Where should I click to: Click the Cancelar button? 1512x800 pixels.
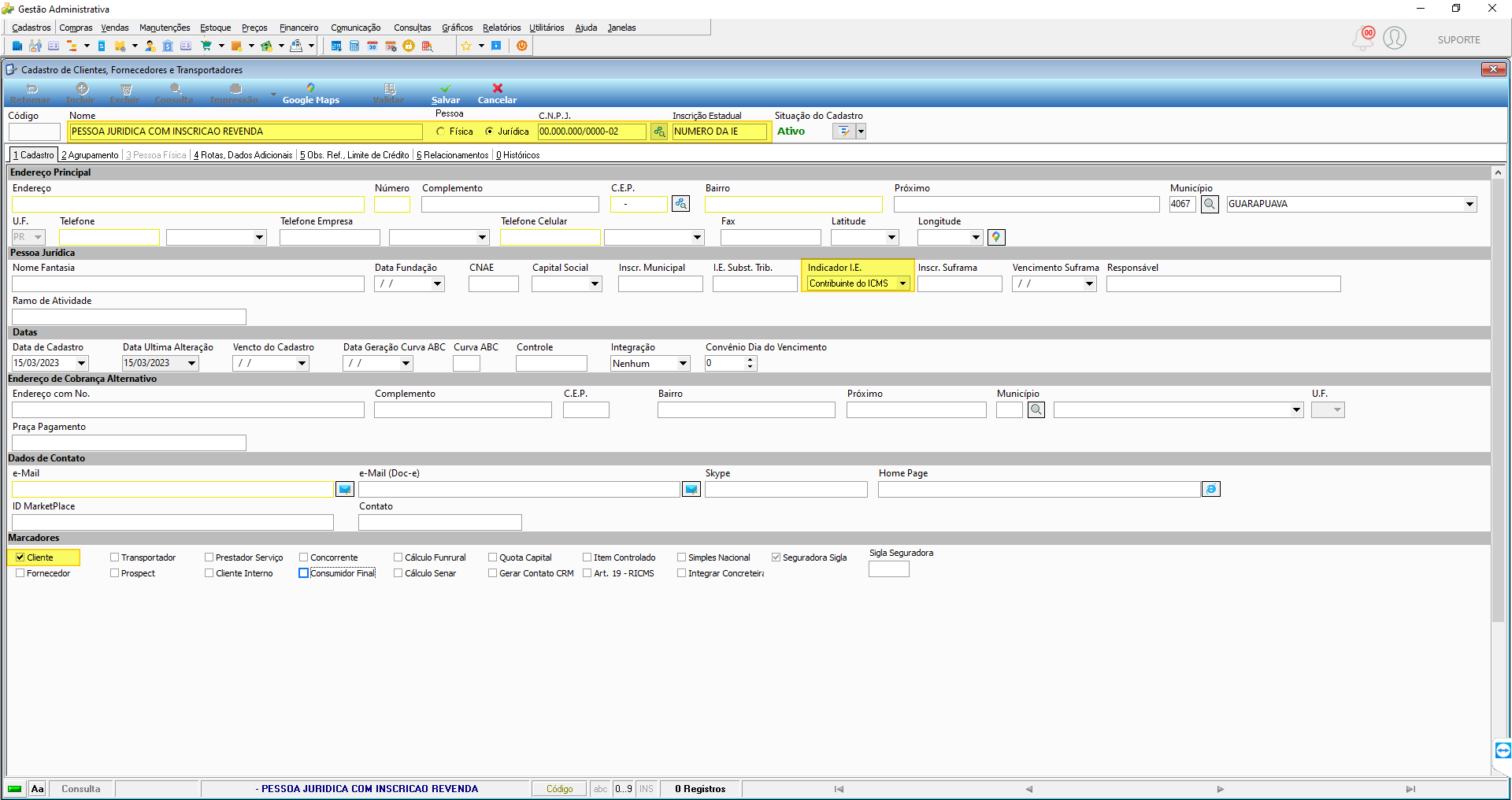(x=497, y=94)
